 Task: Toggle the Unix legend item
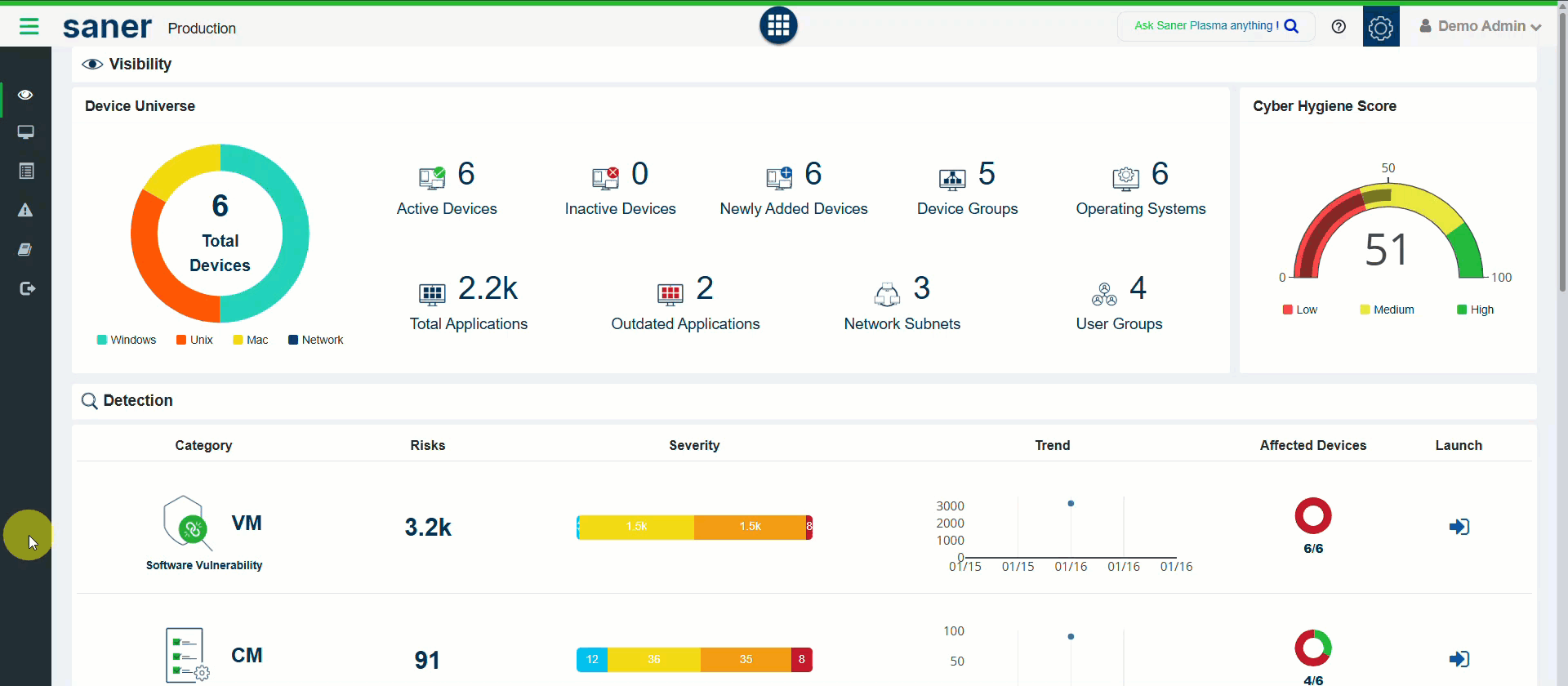194,340
